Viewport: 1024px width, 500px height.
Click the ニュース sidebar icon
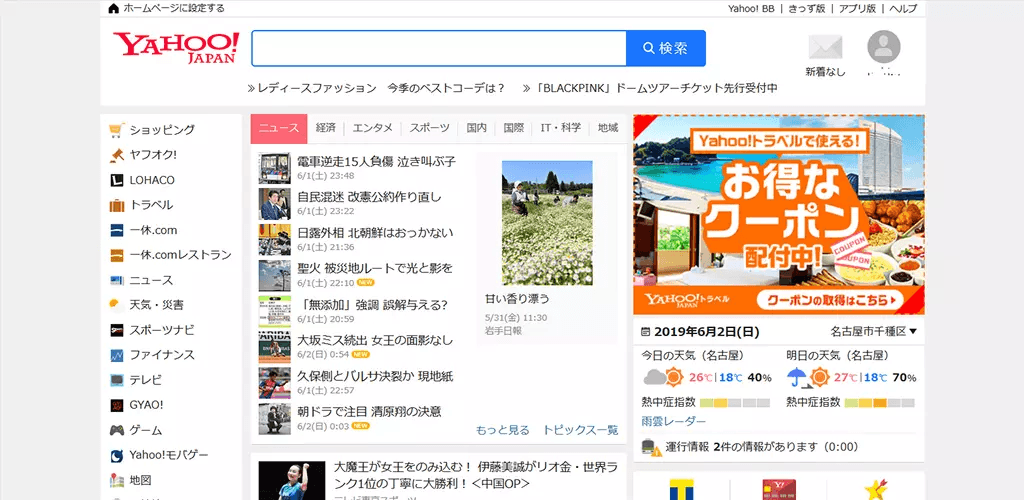(x=117, y=280)
